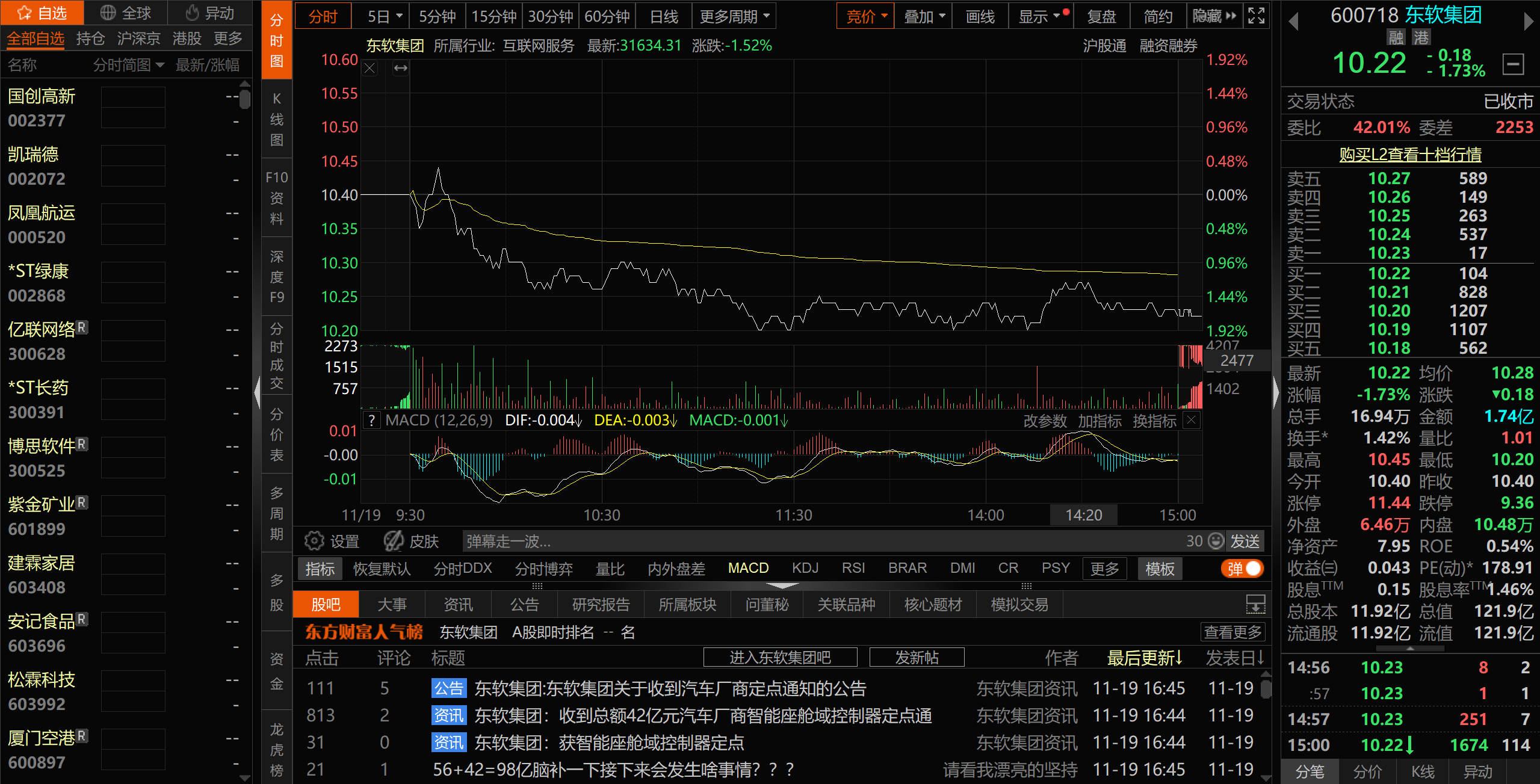Click 进入东软集团吧 button

(779, 657)
